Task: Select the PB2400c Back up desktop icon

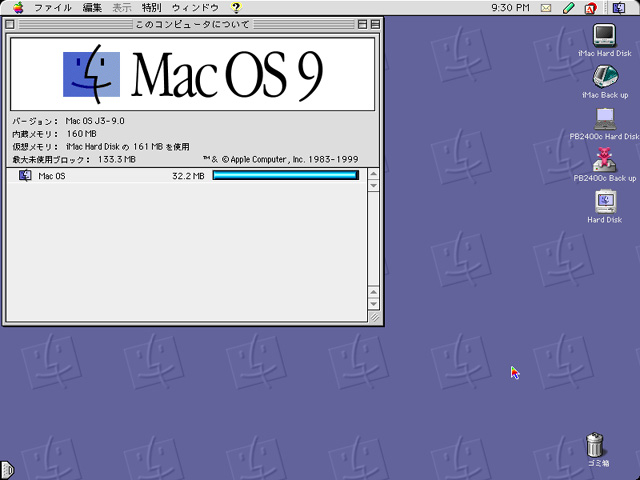Action: pos(604,160)
